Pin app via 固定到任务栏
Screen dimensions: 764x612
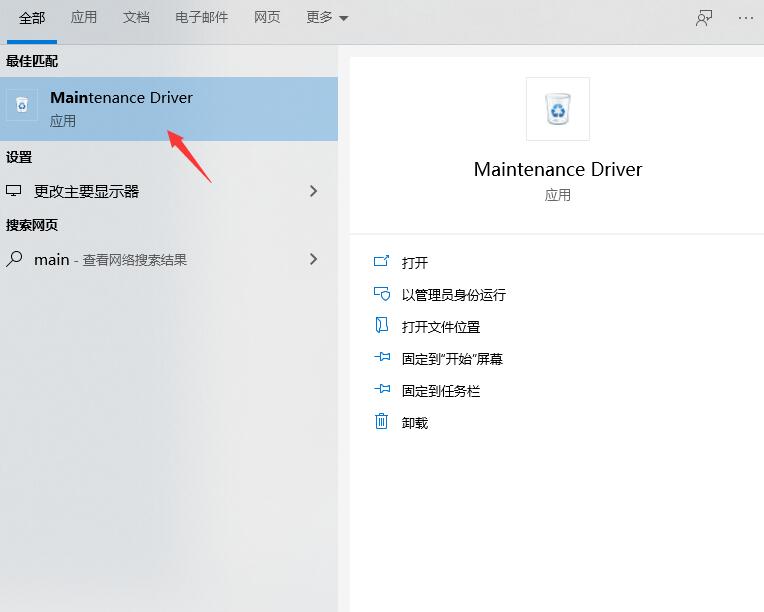(440, 391)
